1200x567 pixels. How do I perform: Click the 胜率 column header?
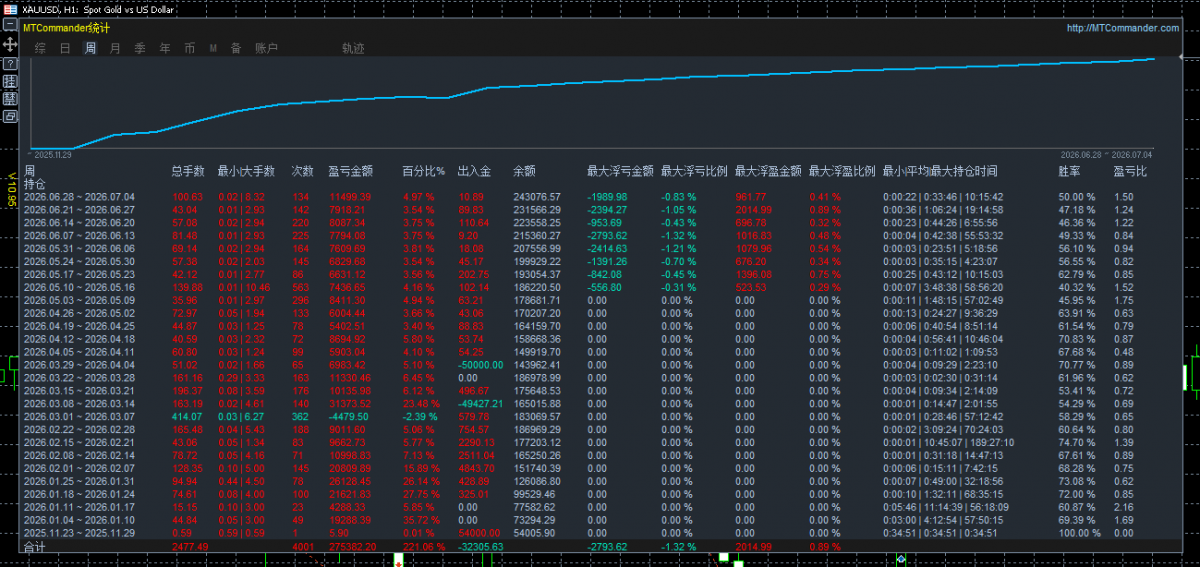point(1070,171)
